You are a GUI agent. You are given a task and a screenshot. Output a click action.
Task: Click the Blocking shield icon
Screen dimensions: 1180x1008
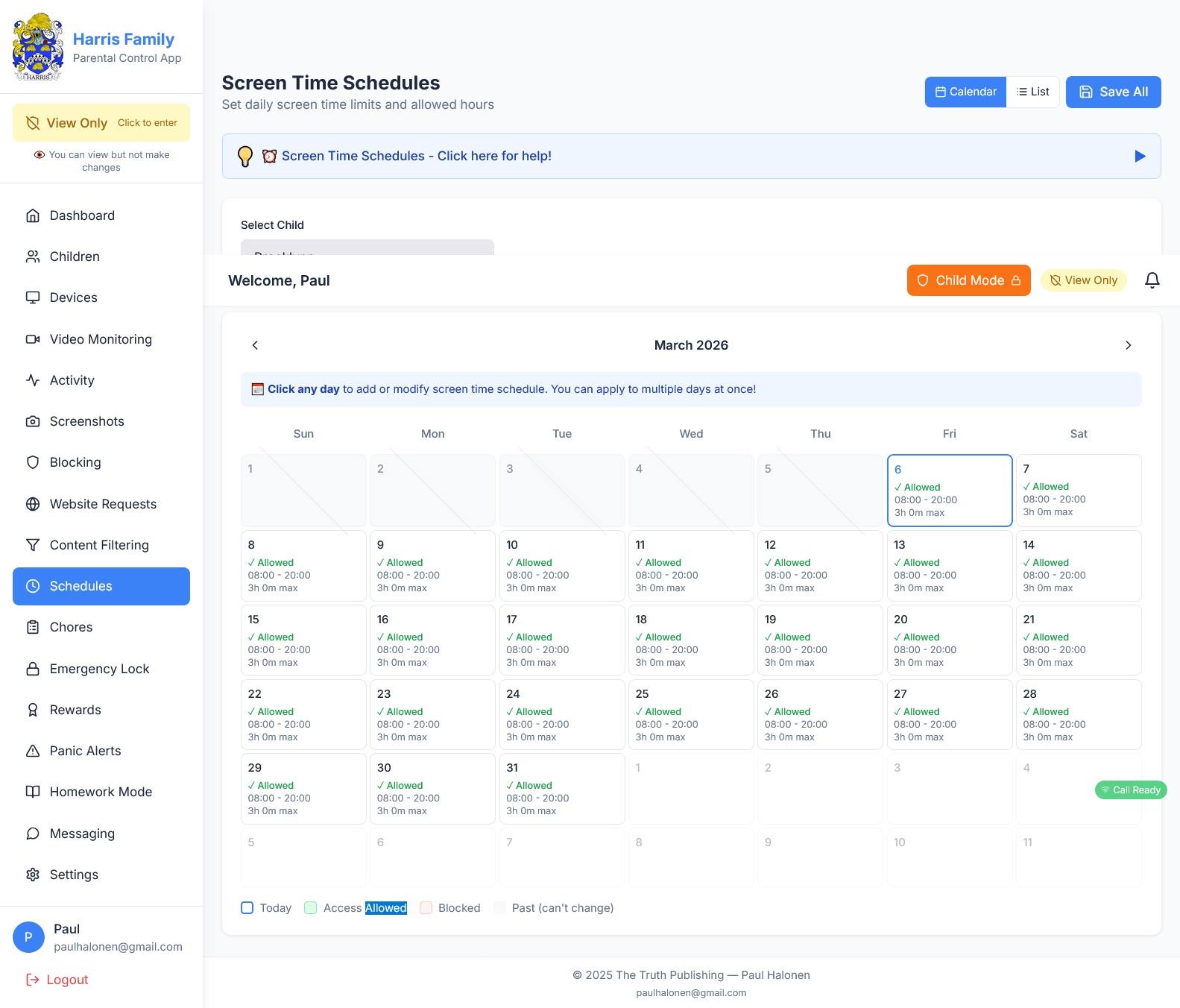[33, 462]
